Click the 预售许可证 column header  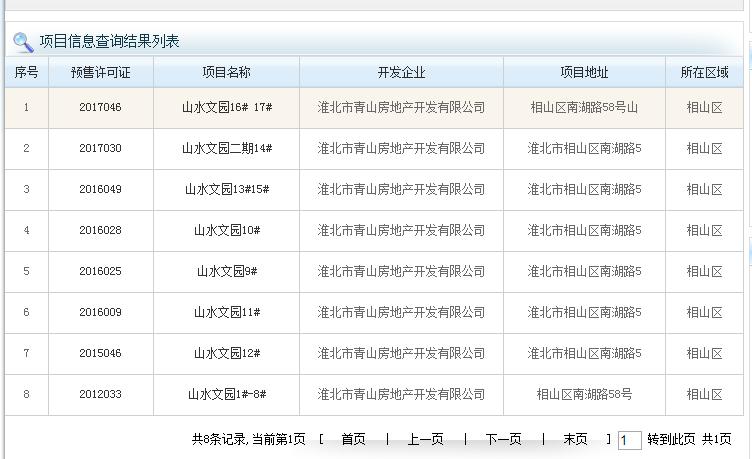coord(101,72)
